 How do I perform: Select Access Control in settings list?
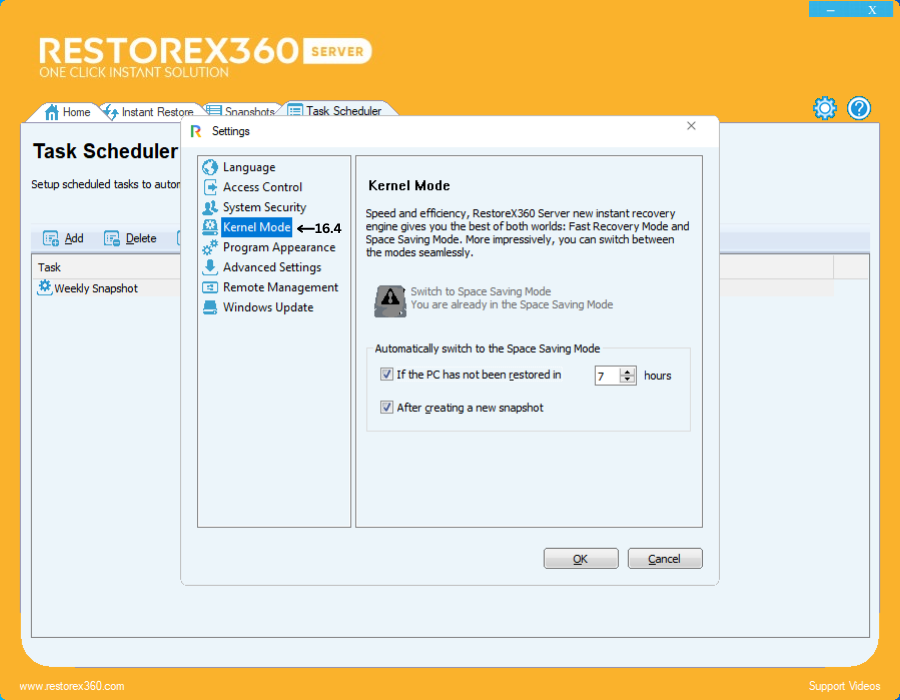tap(262, 187)
